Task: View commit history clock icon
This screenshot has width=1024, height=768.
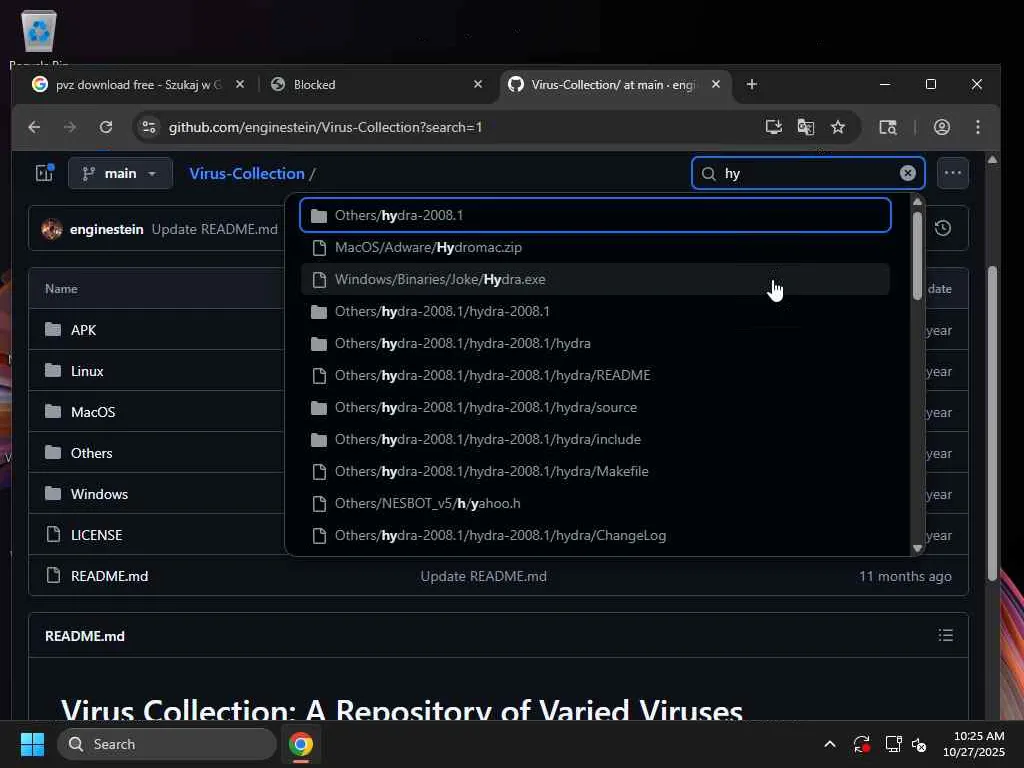Action: [942, 228]
